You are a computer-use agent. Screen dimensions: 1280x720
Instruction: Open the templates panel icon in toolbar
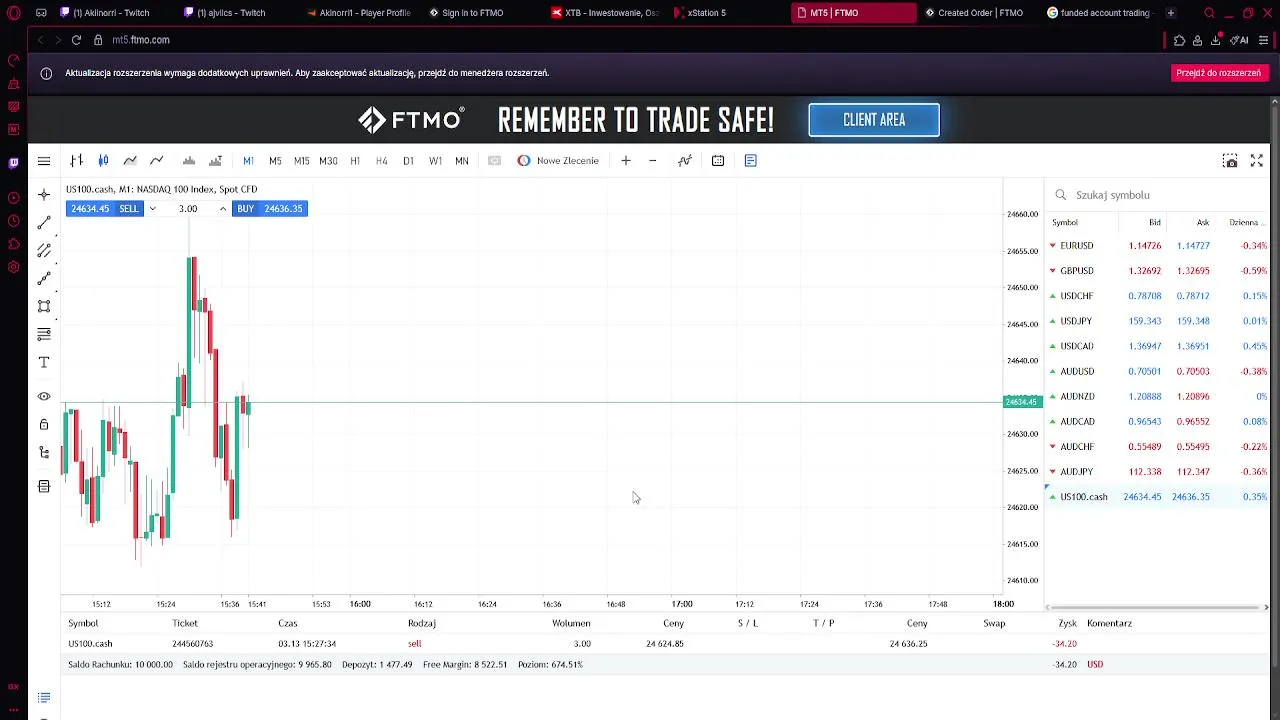click(x=751, y=161)
